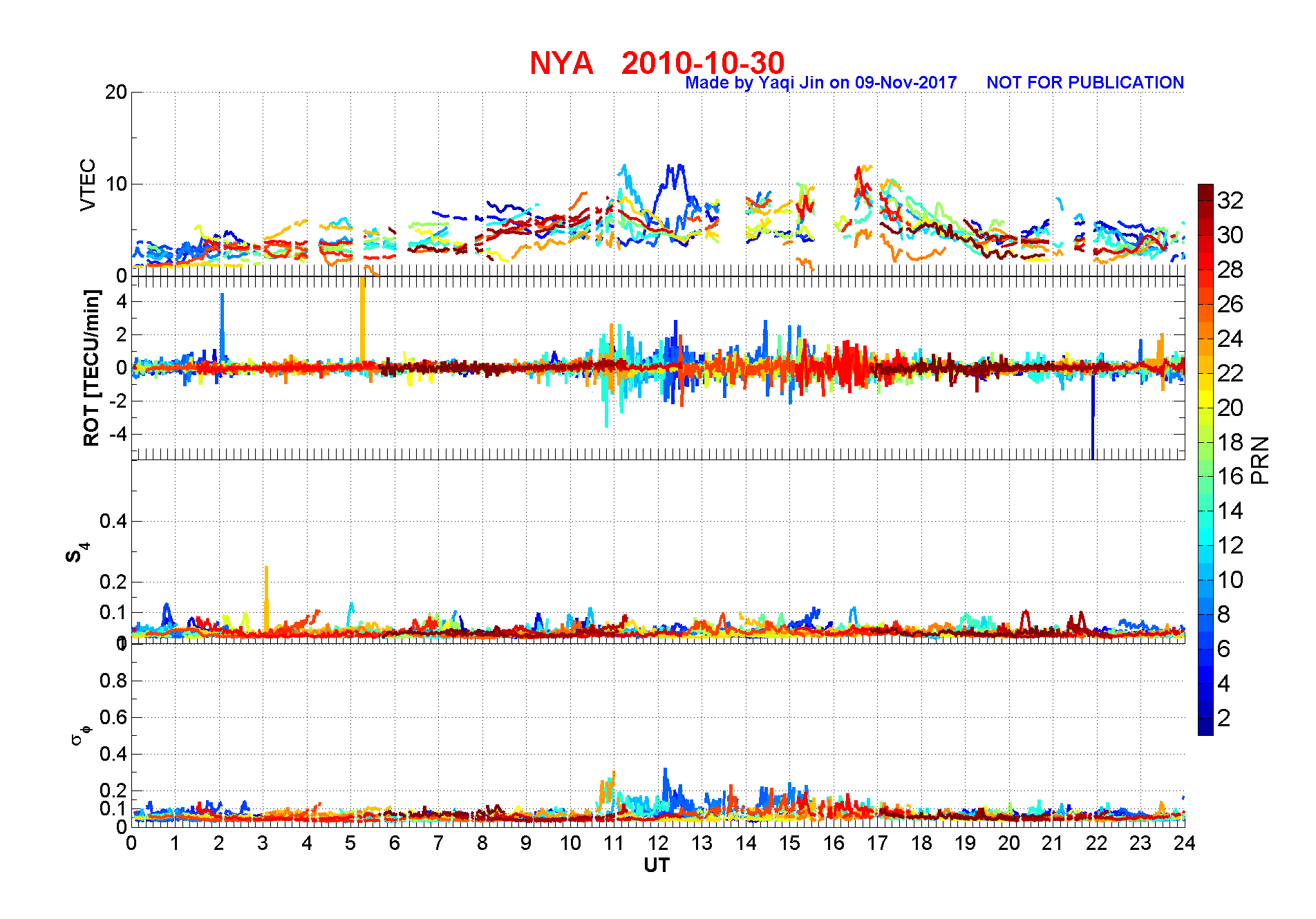Screen dimensions: 1316x919
Task: Click the x-axis tick label 6
Action: point(395,843)
